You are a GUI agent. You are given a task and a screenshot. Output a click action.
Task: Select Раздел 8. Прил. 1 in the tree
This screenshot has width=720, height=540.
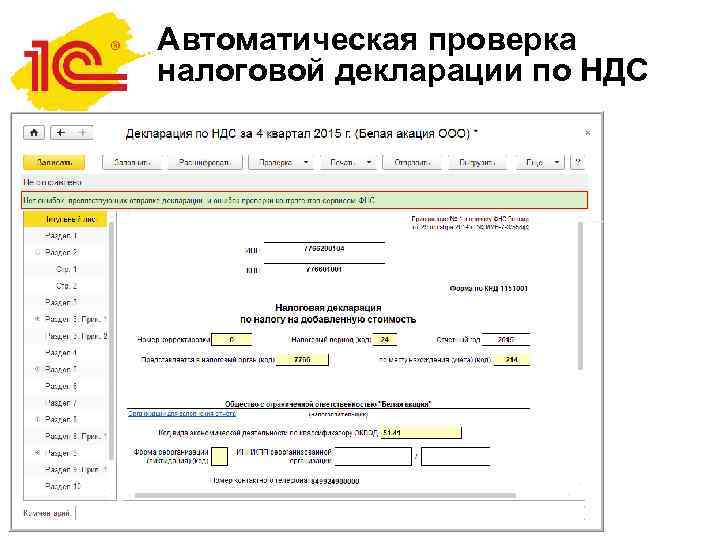click(x=76, y=436)
